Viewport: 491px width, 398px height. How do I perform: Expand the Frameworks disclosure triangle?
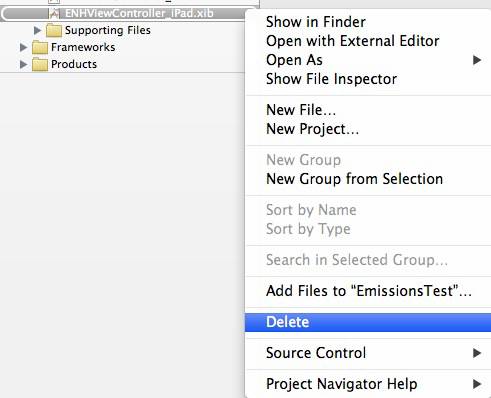[x=23, y=47]
